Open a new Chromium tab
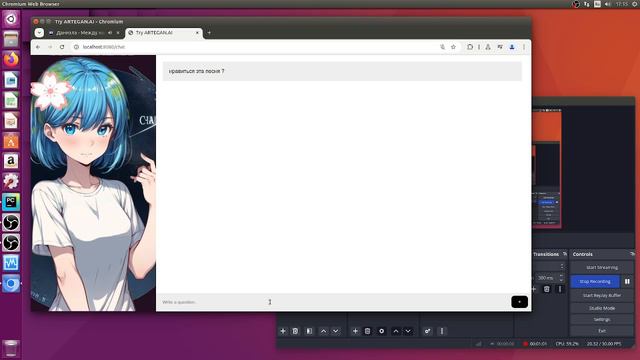Screen dimensions: 640x360 click(209, 33)
